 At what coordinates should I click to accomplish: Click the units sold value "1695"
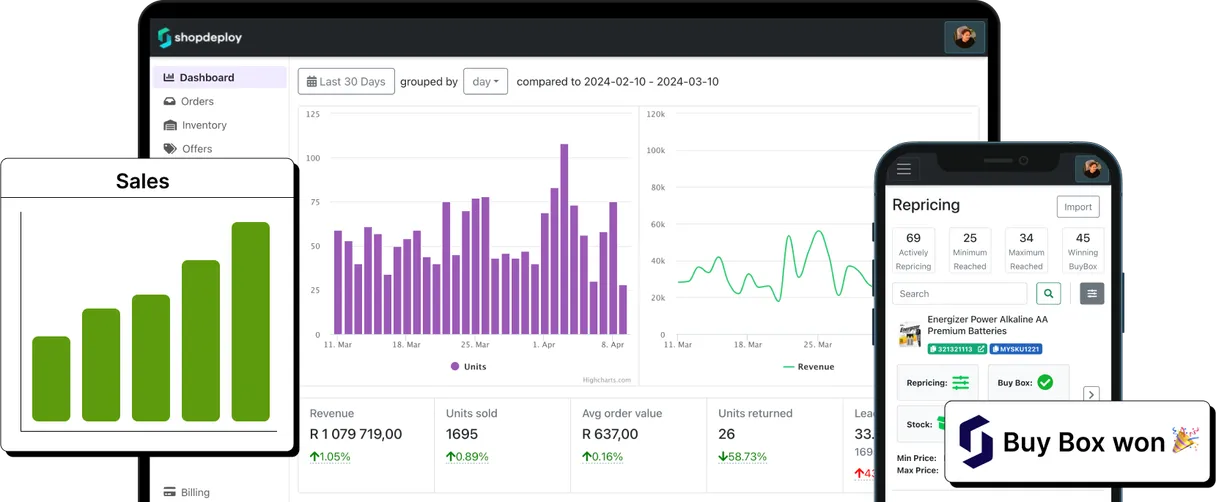coord(462,434)
